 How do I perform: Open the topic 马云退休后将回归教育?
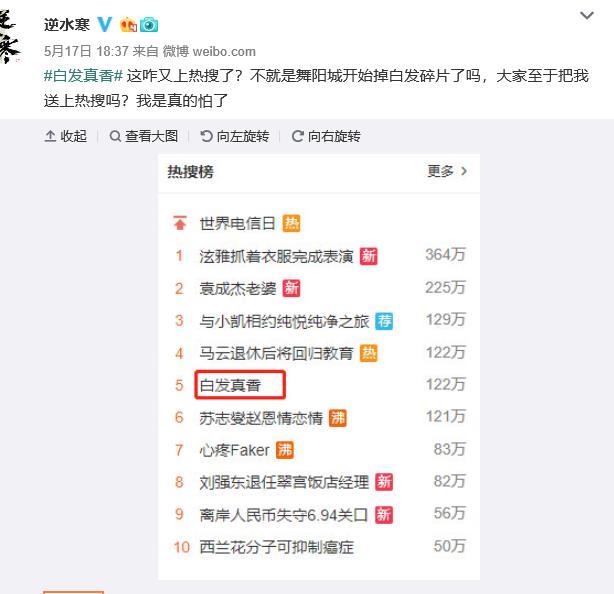click(x=276, y=354)
